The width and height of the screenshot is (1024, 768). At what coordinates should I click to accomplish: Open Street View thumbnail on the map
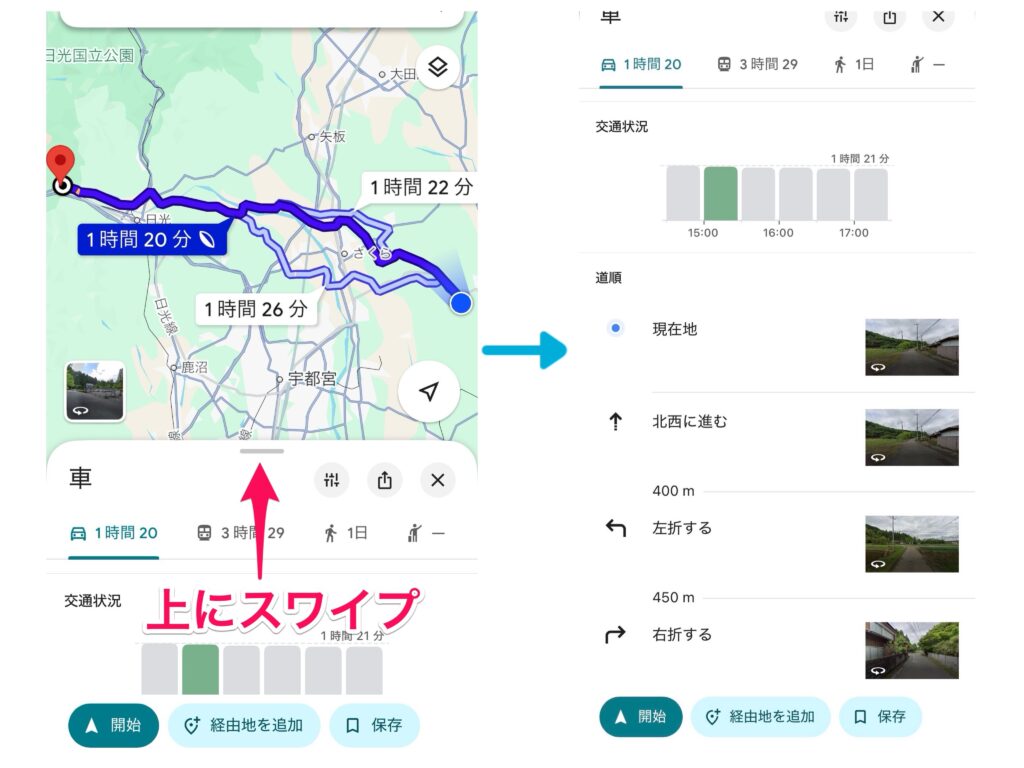[x=95, y=391]
